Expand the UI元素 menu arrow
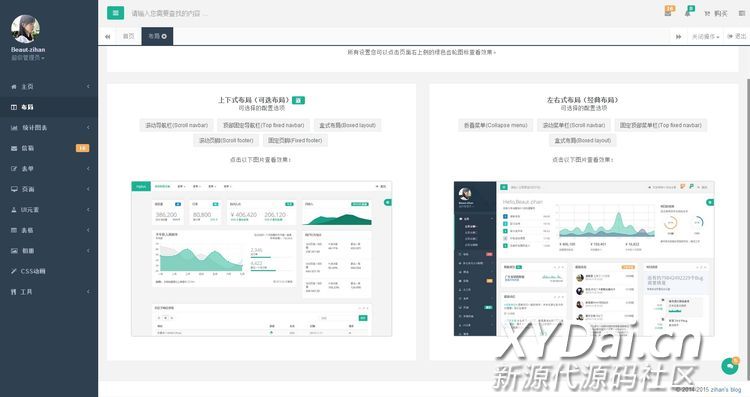The width and height of the screenshot is (750, 397). 88,210
